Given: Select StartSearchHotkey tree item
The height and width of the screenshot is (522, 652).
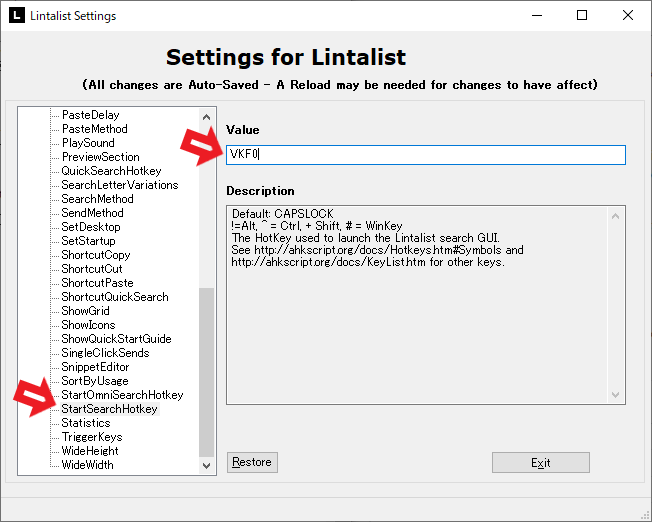Looking at the screenshot, I should tap(109, 409).
